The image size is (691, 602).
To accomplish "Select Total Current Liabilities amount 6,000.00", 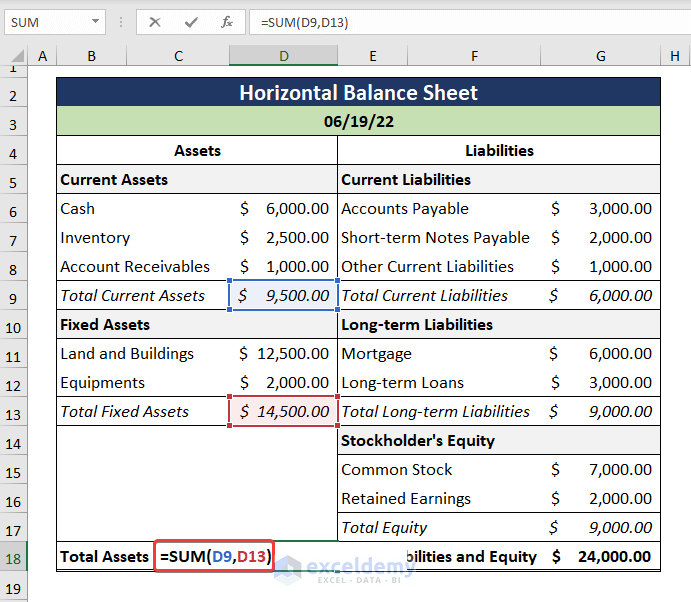I will pyautogui.click(x=601, y=295).
